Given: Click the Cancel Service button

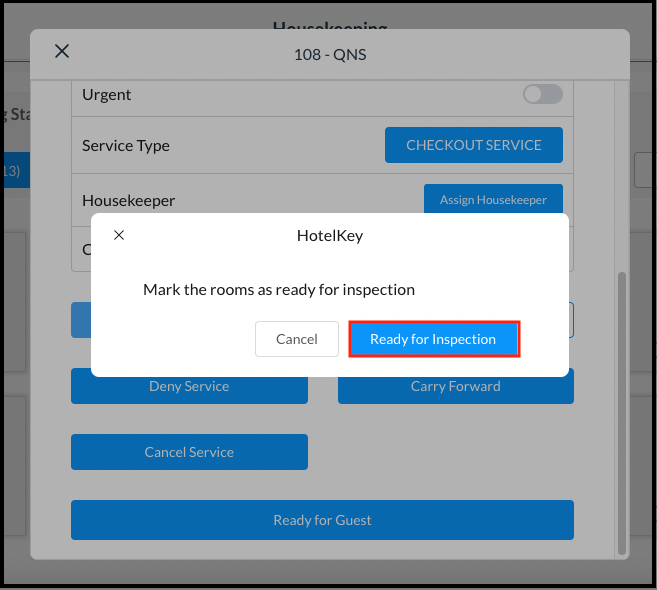Looking at the screenshot, I should [x=189, y=452].
